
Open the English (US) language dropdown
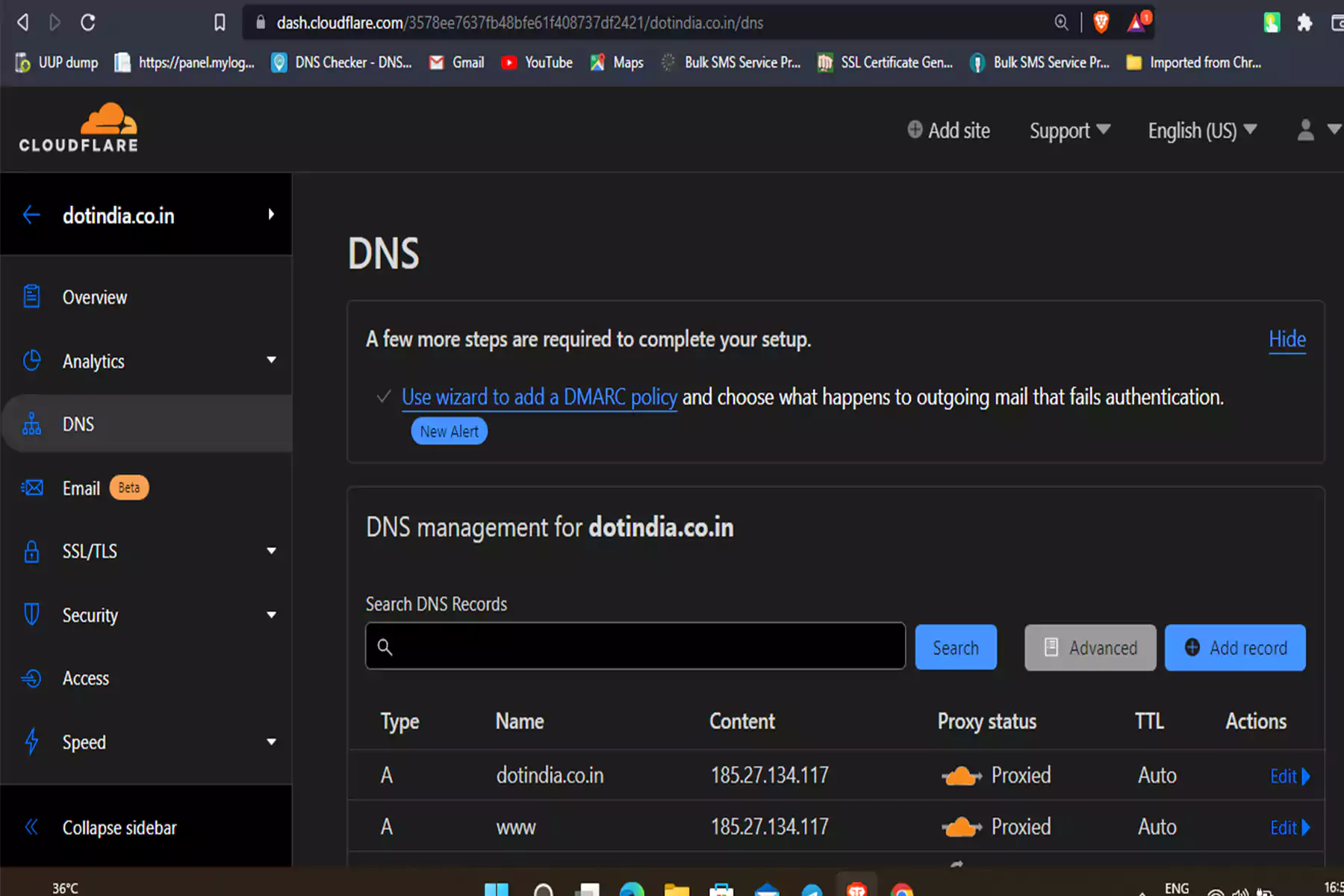tap(1201, 131)
